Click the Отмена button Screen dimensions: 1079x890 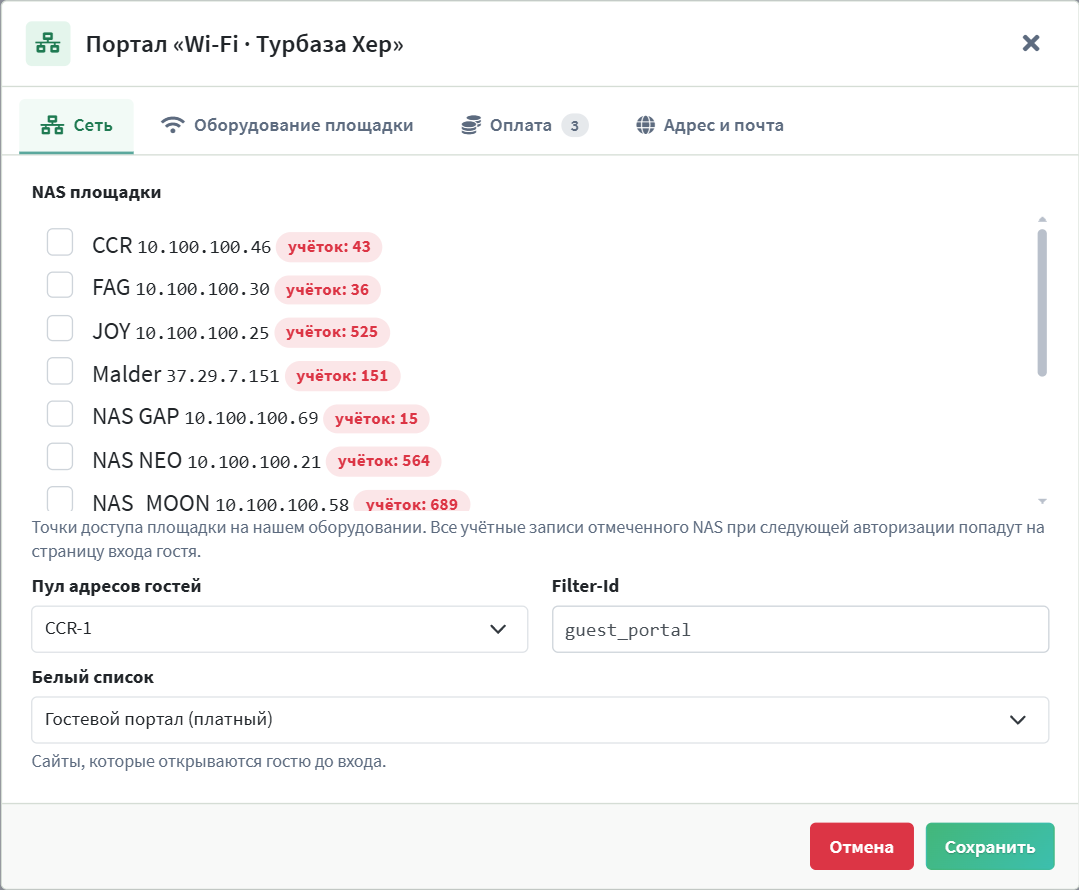(862, 847)
